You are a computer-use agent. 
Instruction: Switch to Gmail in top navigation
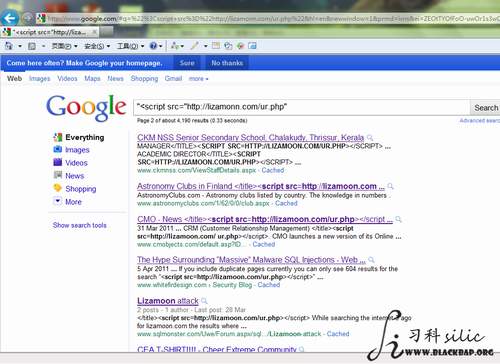point(173,78)
